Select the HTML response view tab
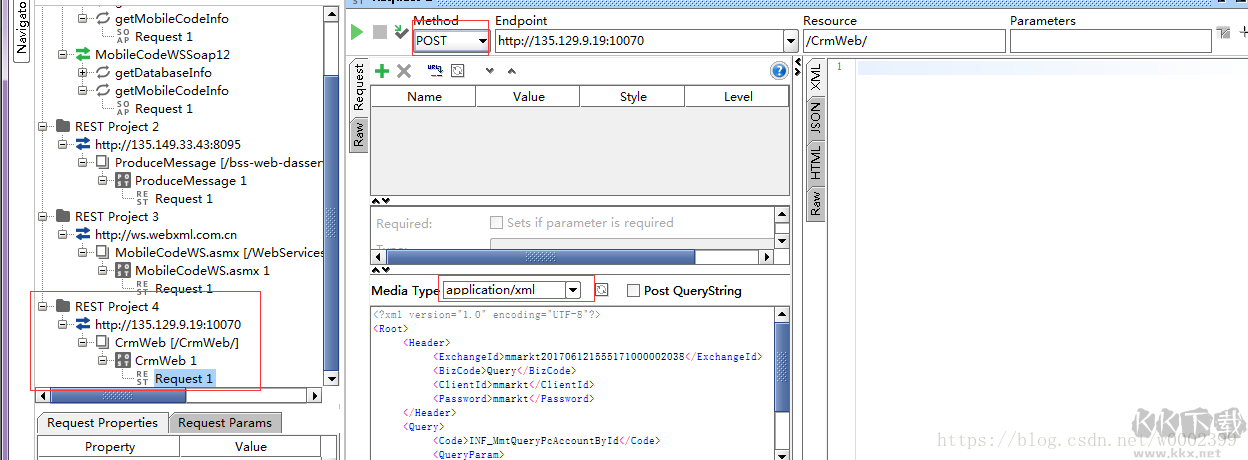 pos(815,161)
